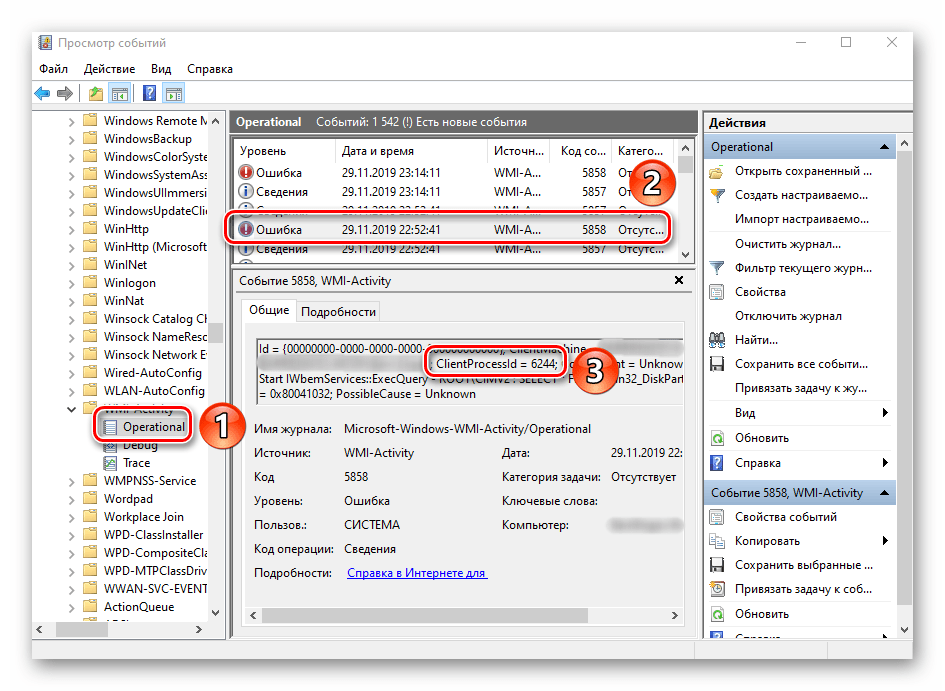Switch to the Подробности tab

[338, 311]
